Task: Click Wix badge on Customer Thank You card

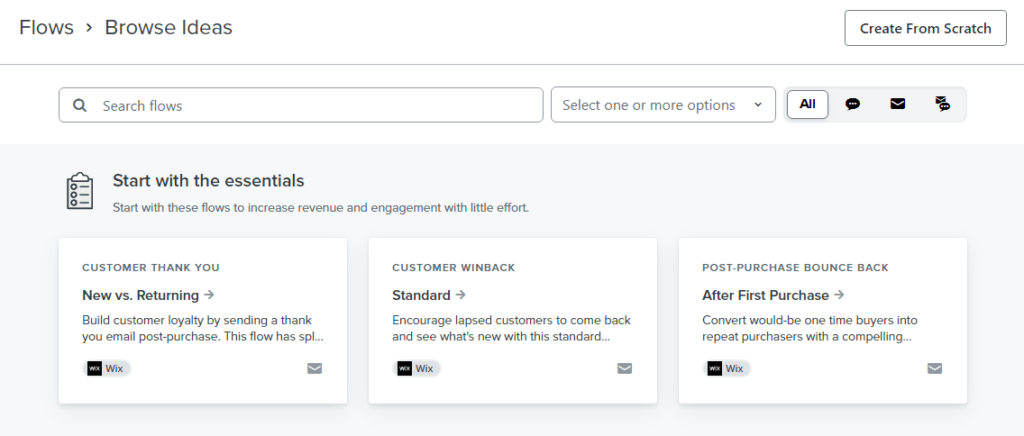Action: coord(107,368)
